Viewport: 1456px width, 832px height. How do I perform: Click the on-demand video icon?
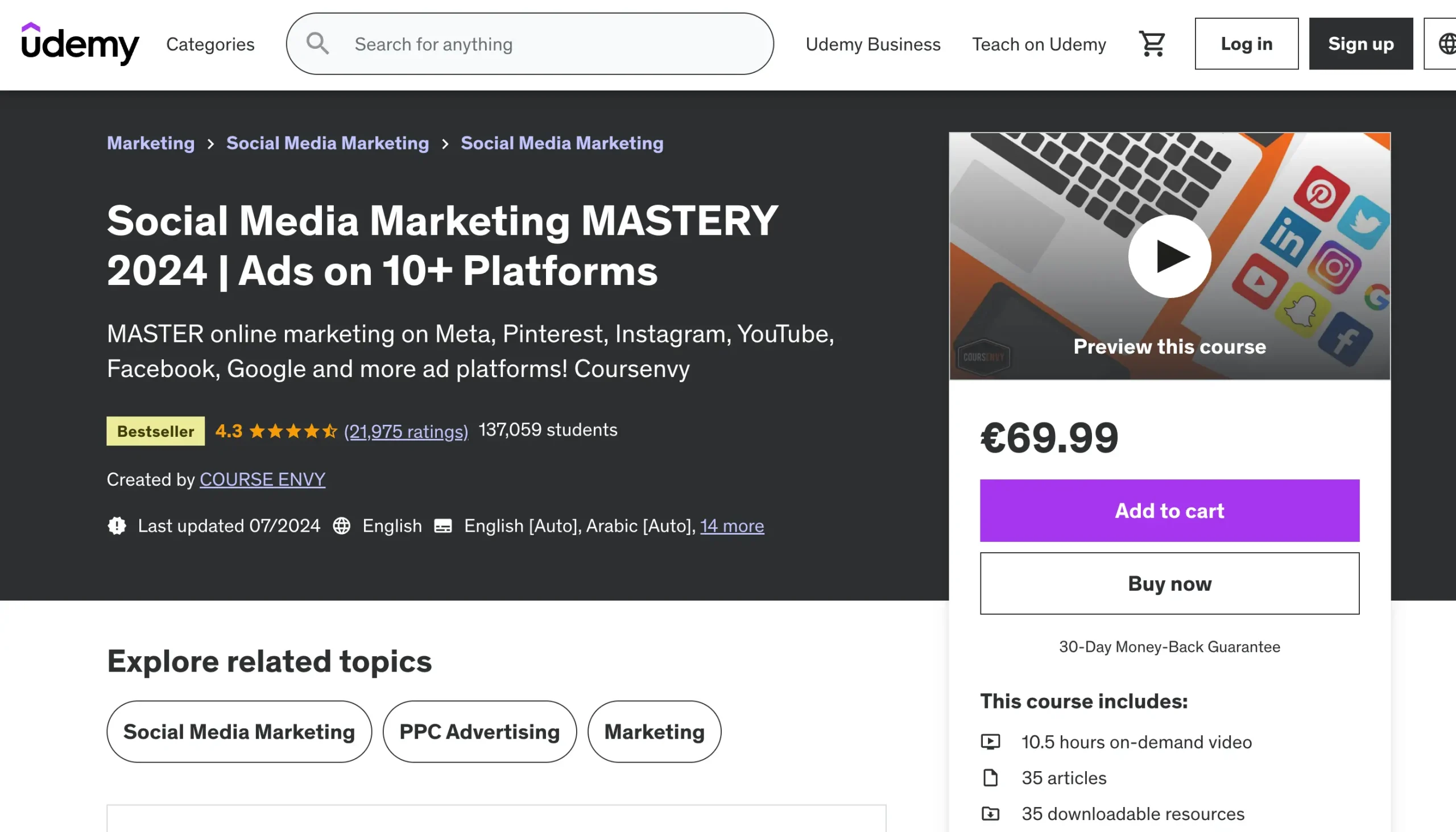tap(990, 742)
